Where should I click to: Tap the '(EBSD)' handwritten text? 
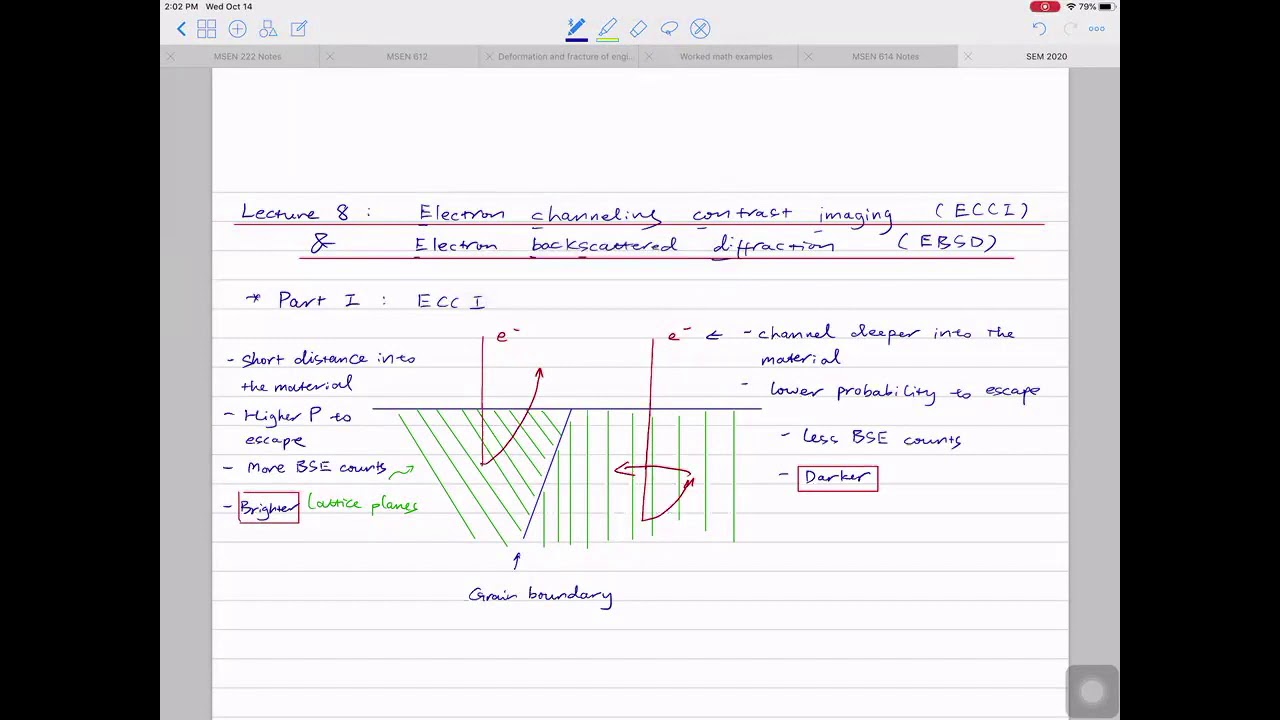947,242
